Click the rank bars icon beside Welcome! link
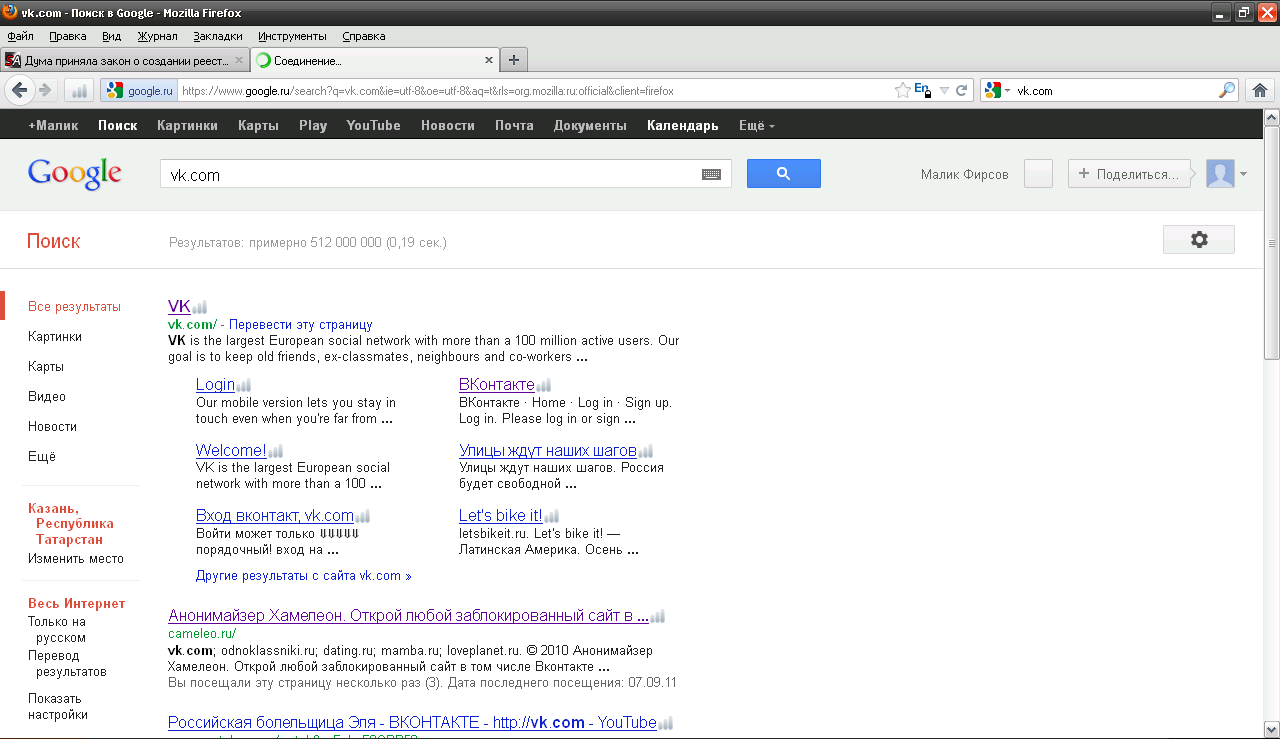 coord(275,451)
